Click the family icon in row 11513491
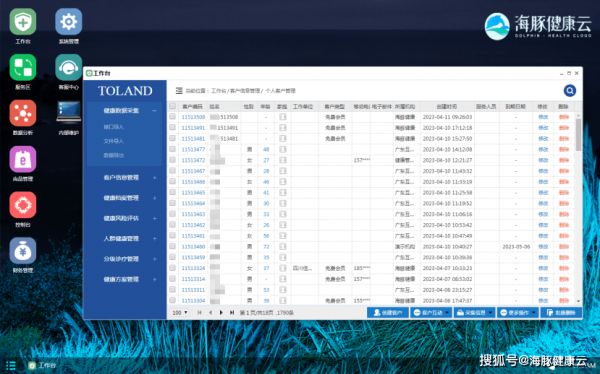The height and width of the screenshot is (374, 600). [x=282, y=127]
